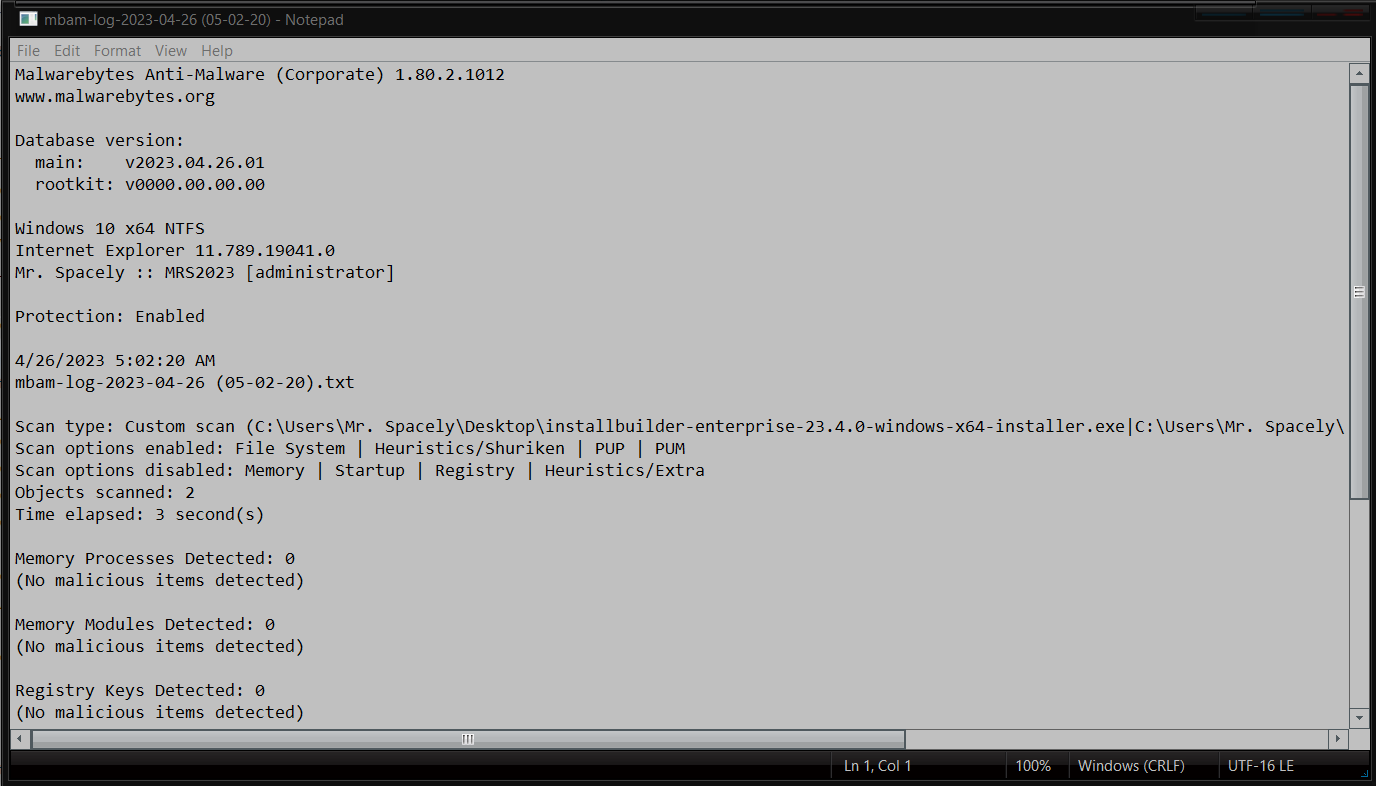Click the horizontal scrollbar right arrow
The image size is (1376, 786).
pyautogui.click(x=1339, y=739)
